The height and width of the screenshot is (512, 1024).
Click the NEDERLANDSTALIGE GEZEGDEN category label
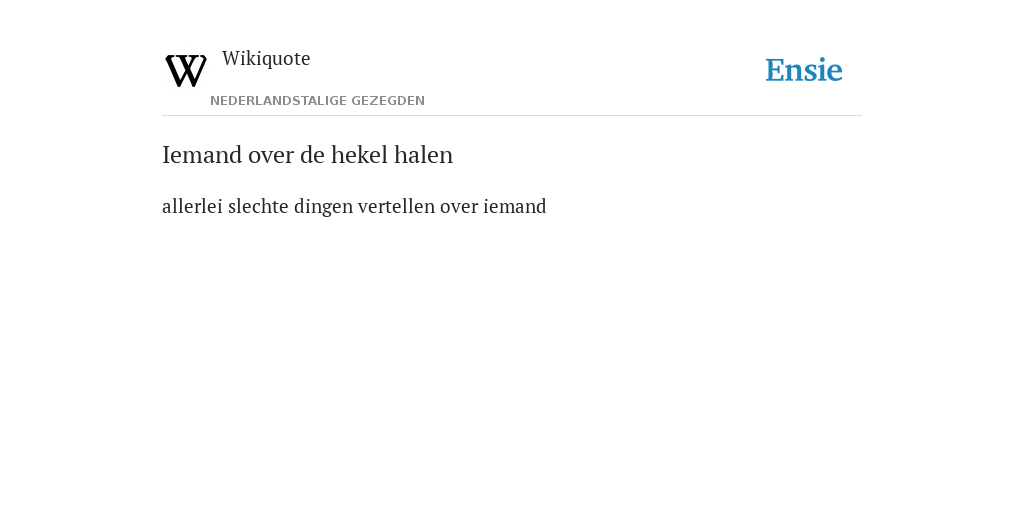(317, 101)
